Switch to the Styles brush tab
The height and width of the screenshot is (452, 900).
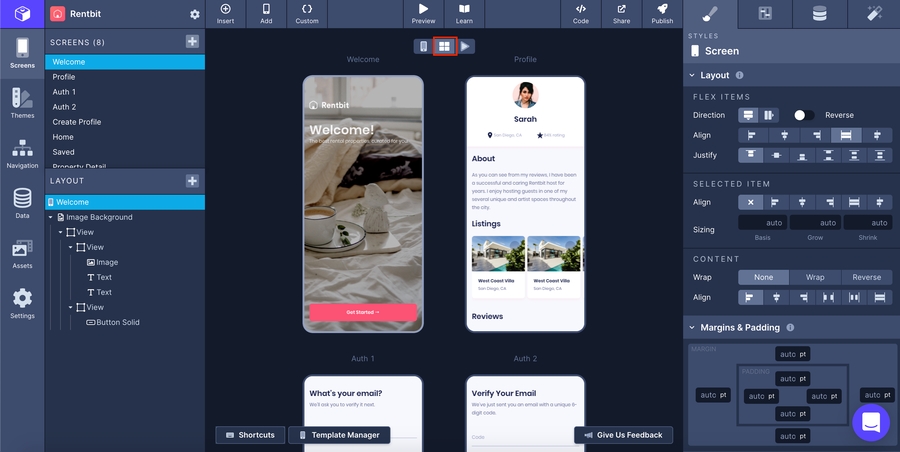(710, 14)
